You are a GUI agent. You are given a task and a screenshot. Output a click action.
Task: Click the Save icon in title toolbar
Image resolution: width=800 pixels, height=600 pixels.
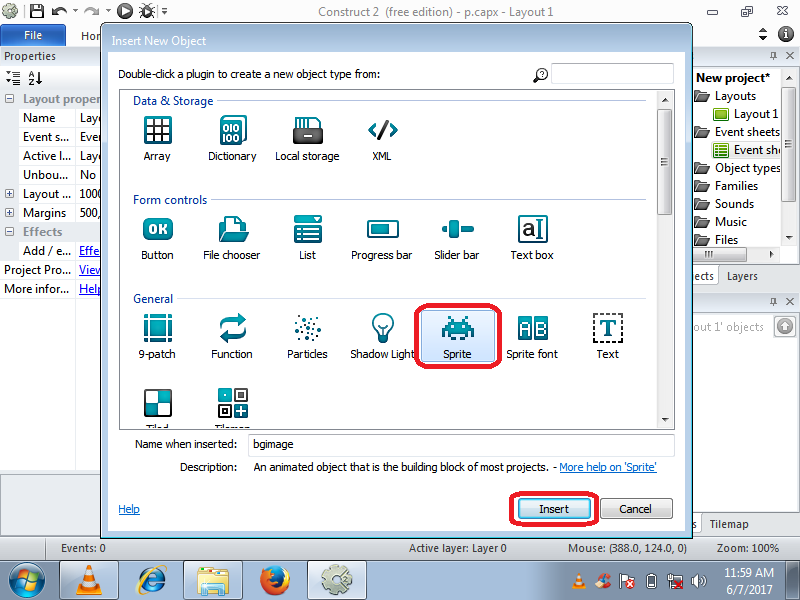click(x=36, y=11)
